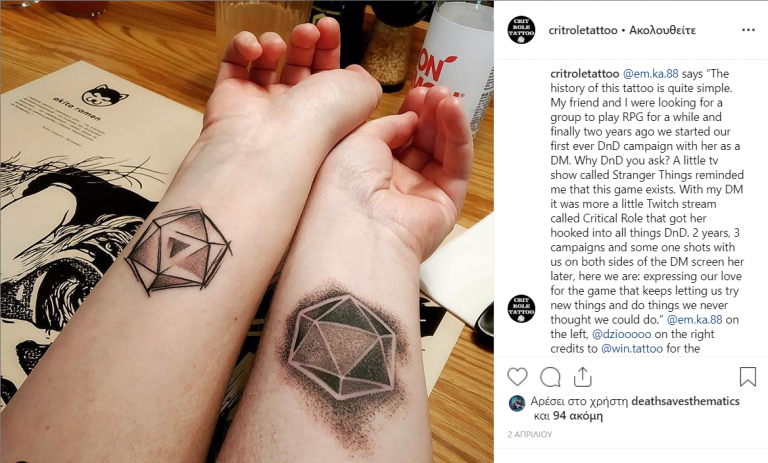
Task: Save post with bookmark icon
Action: 747,377
